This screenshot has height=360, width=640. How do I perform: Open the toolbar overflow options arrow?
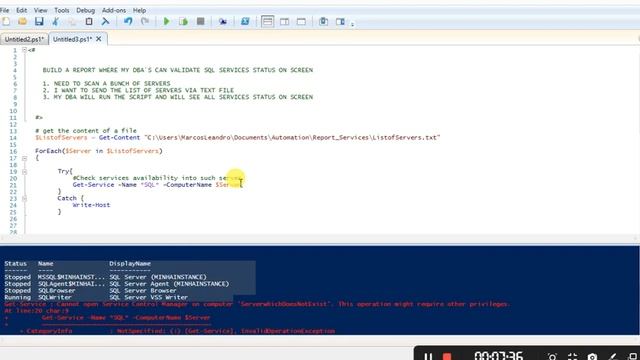tap(352, 24)
